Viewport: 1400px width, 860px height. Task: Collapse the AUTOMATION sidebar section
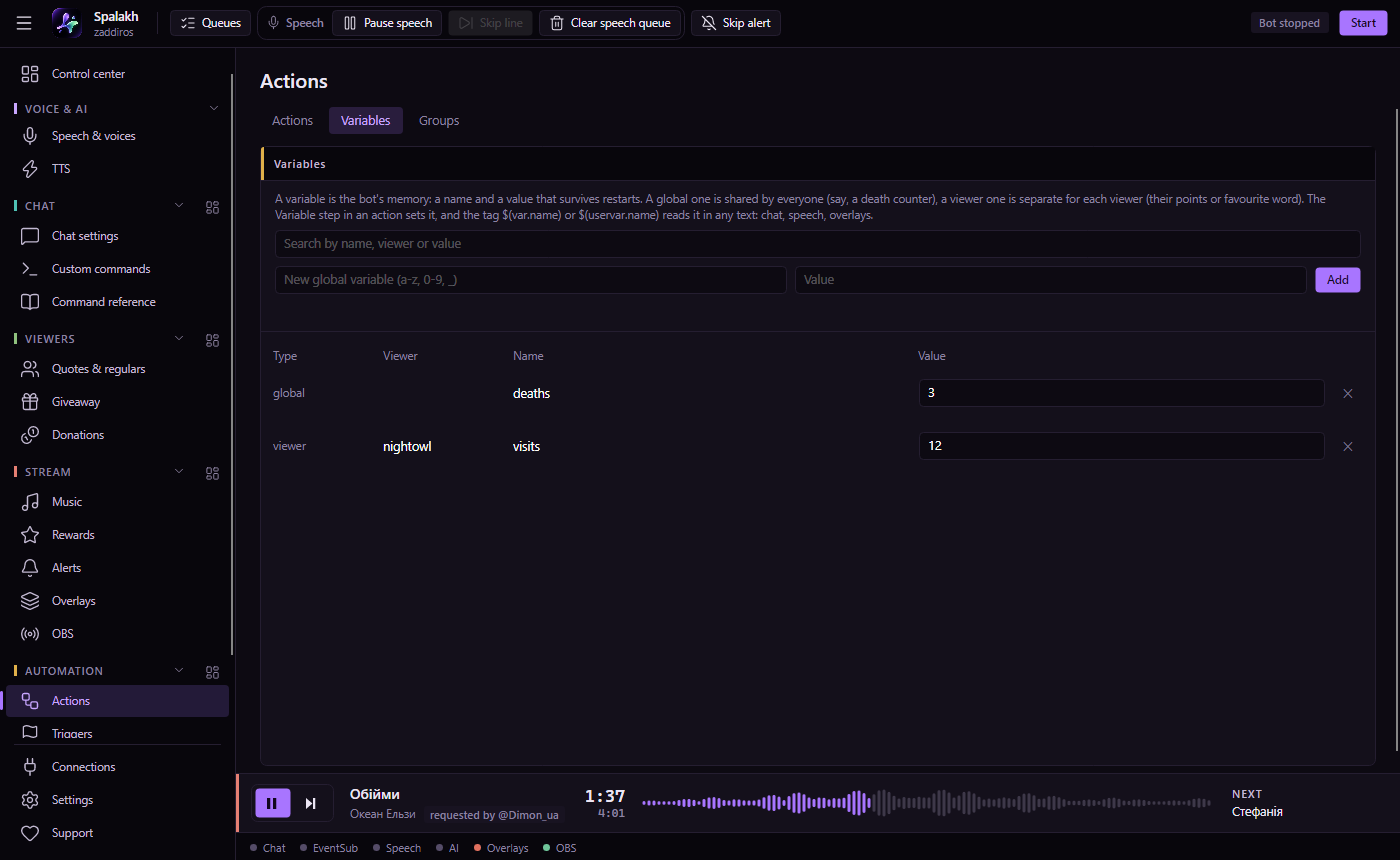click(x=180, y=671)
